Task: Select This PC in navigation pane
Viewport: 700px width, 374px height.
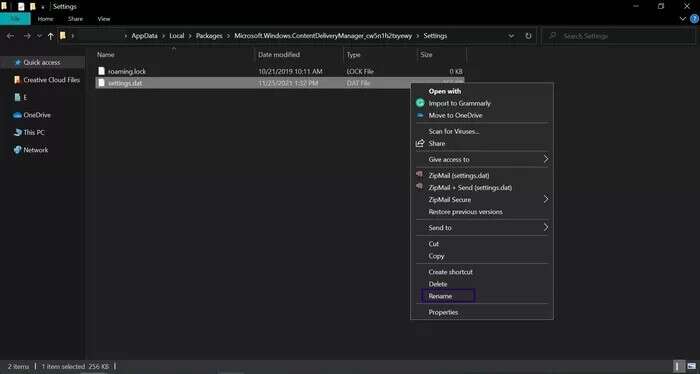Action: (x=29, y=133)
